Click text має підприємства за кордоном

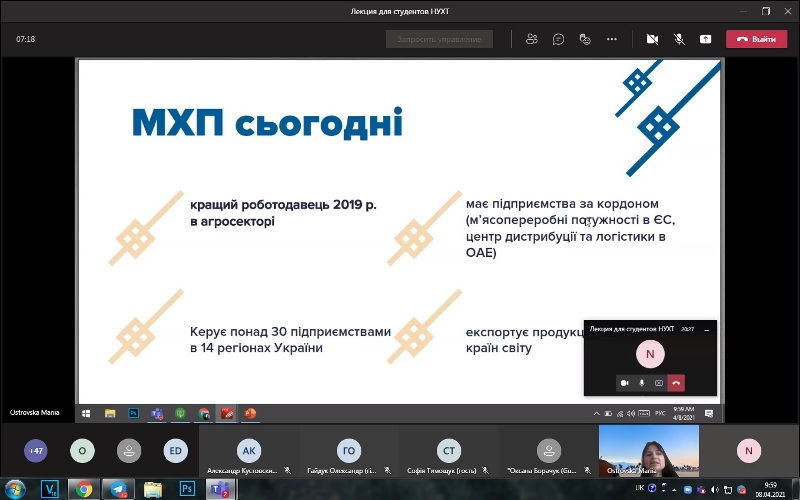pyautogui.click(x=562, y=204)
